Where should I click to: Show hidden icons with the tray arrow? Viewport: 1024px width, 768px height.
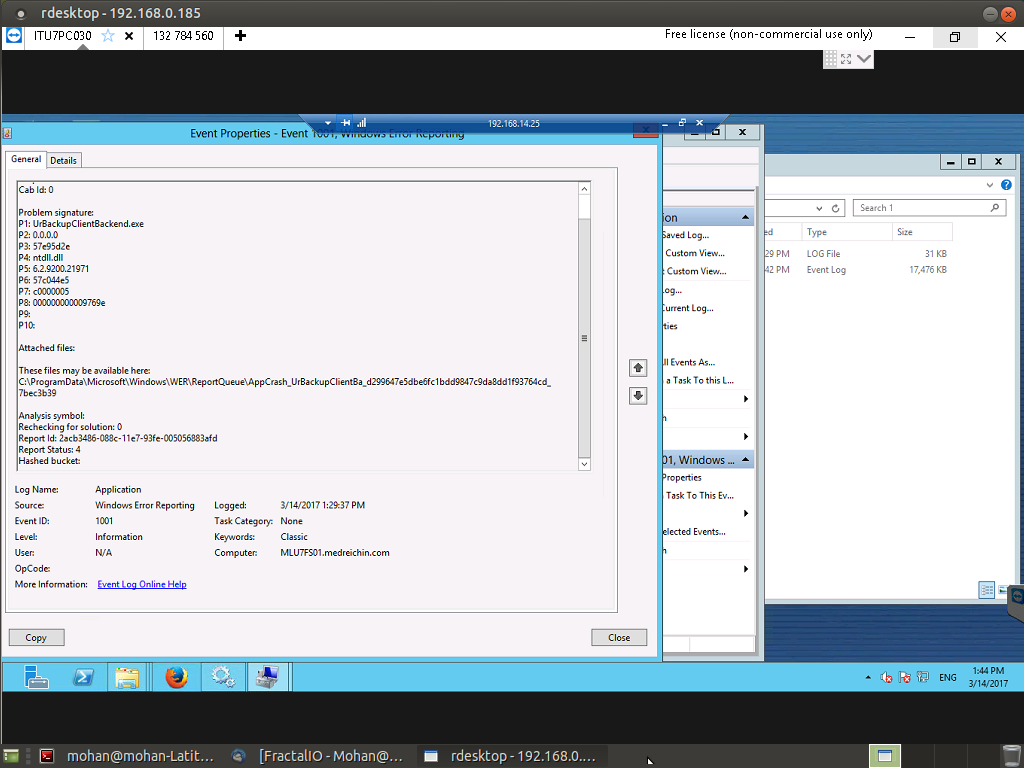[x=868, y=677]
